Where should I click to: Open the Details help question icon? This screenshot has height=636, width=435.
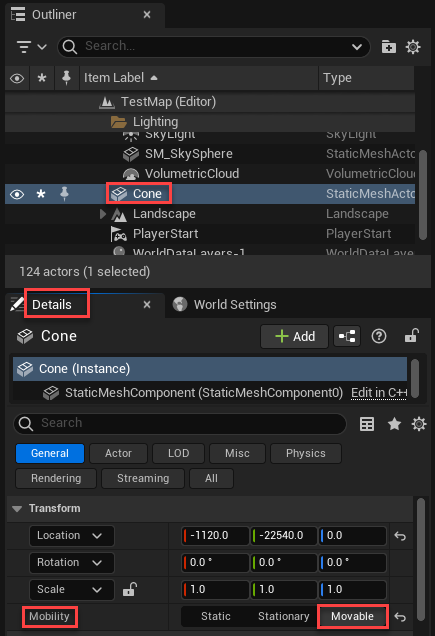click(379, 336)
